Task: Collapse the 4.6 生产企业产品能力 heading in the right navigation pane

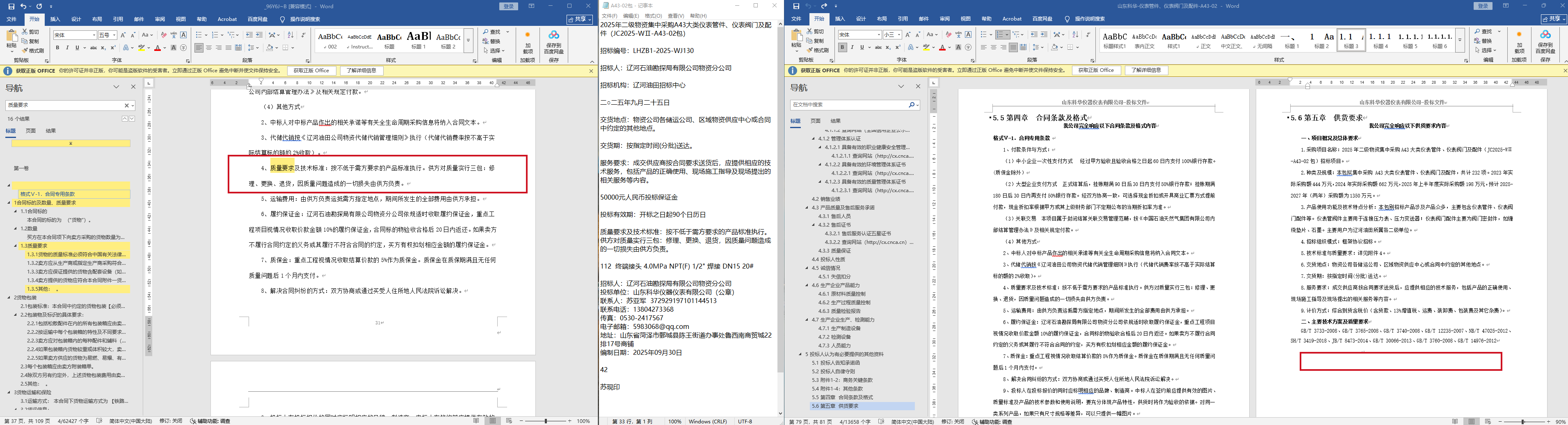Action: [x=807, y=285]
